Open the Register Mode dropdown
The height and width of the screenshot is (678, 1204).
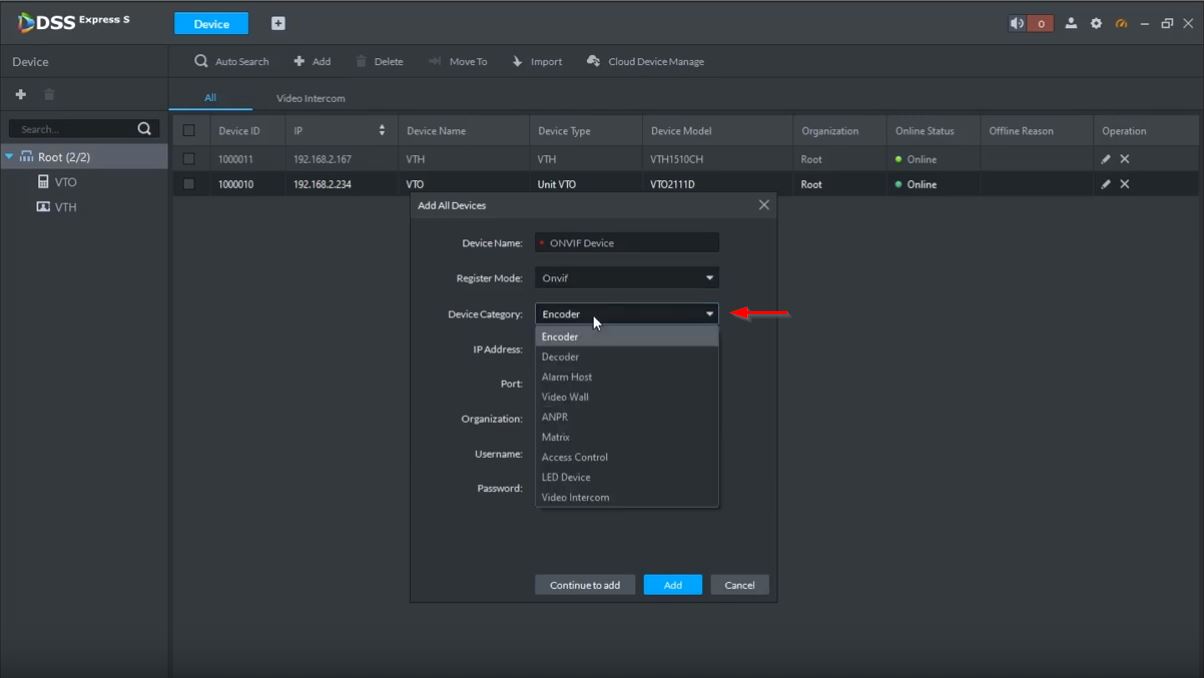[x=627, y=278]
